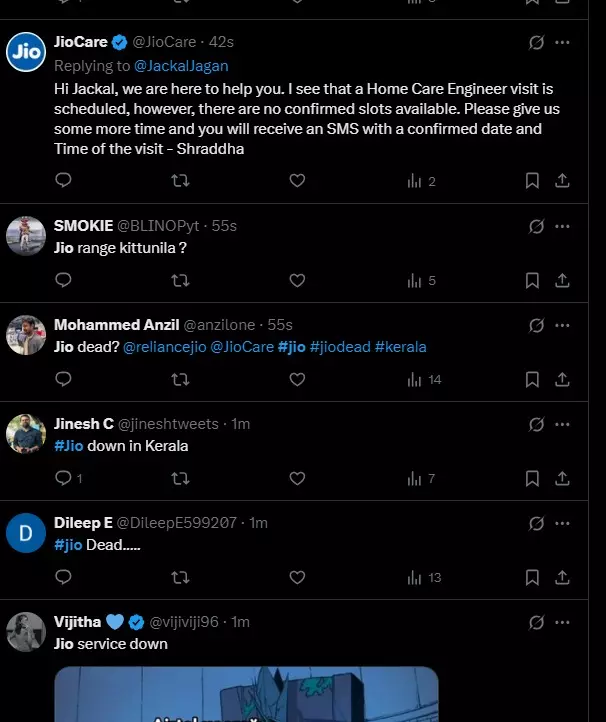Screen dimensions: 606x722
Task: Expand more options for Dileep E's tweet
Action: point(562,523)
